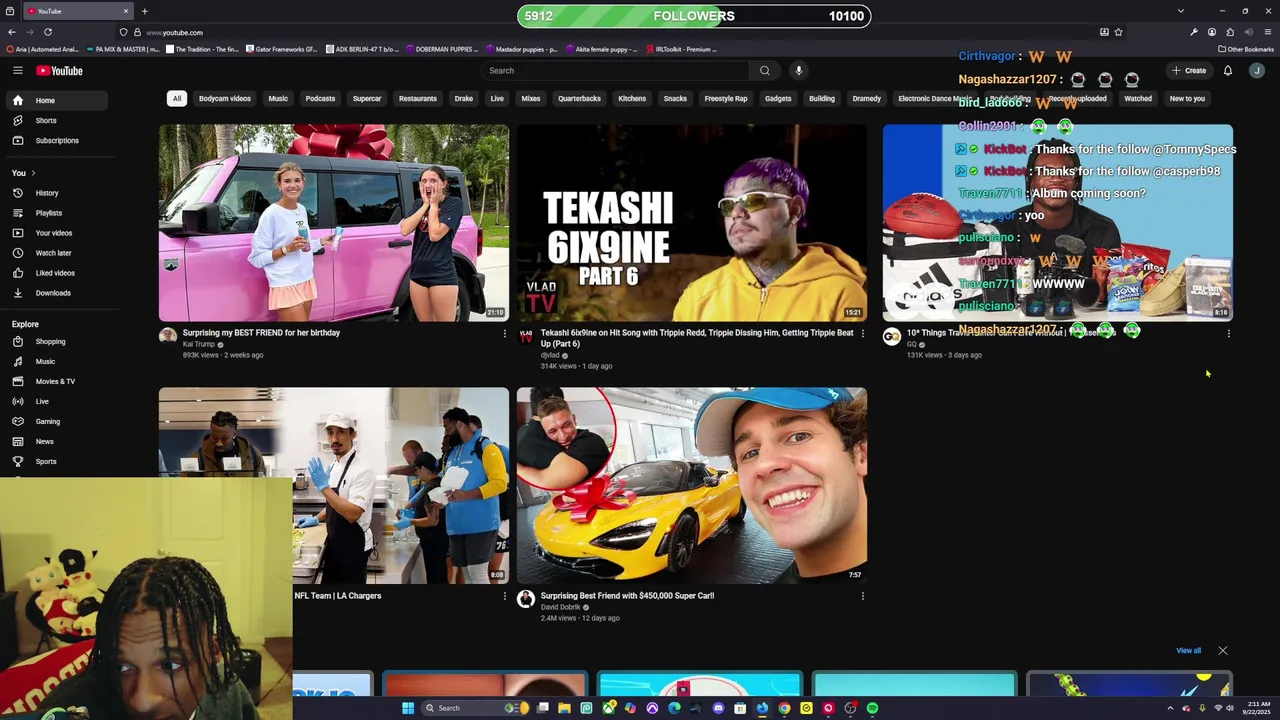This screenshot has height=720, width=1280.
Task: Open the list-all-tabs dropdown
Action: pos(1180,11)
